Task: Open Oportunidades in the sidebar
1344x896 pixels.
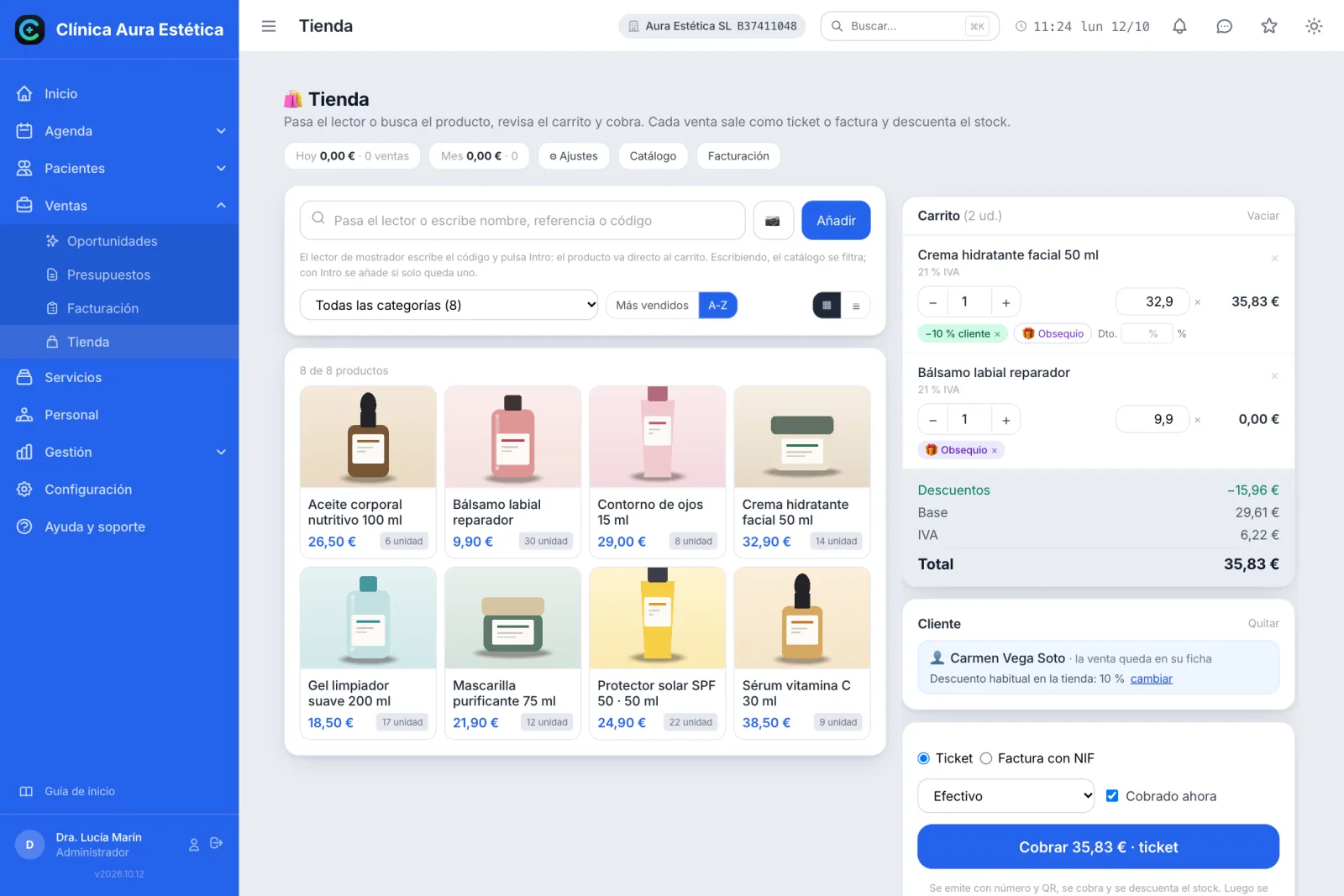Action: tap(119, 241)
